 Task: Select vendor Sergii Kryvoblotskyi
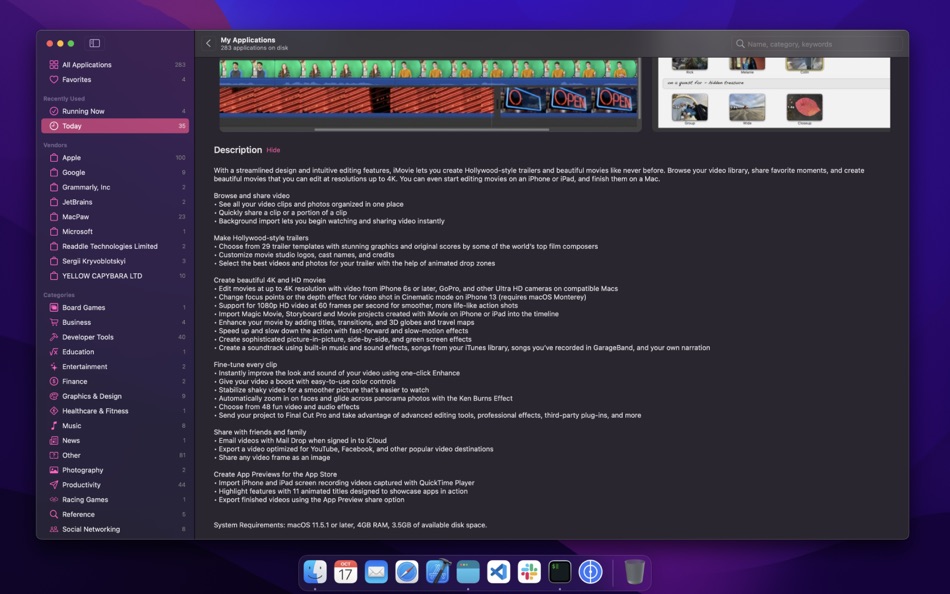[x=115, y=261]
